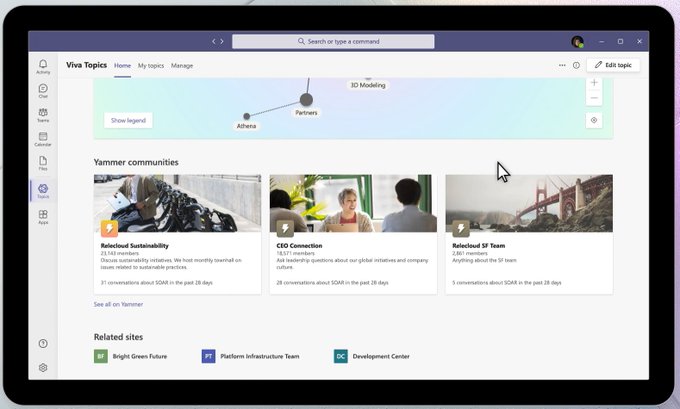Click the CEO Connection Yammer badge icon
Image resolution: width=680 pixels, height=409 pixels.
[285, 228]
